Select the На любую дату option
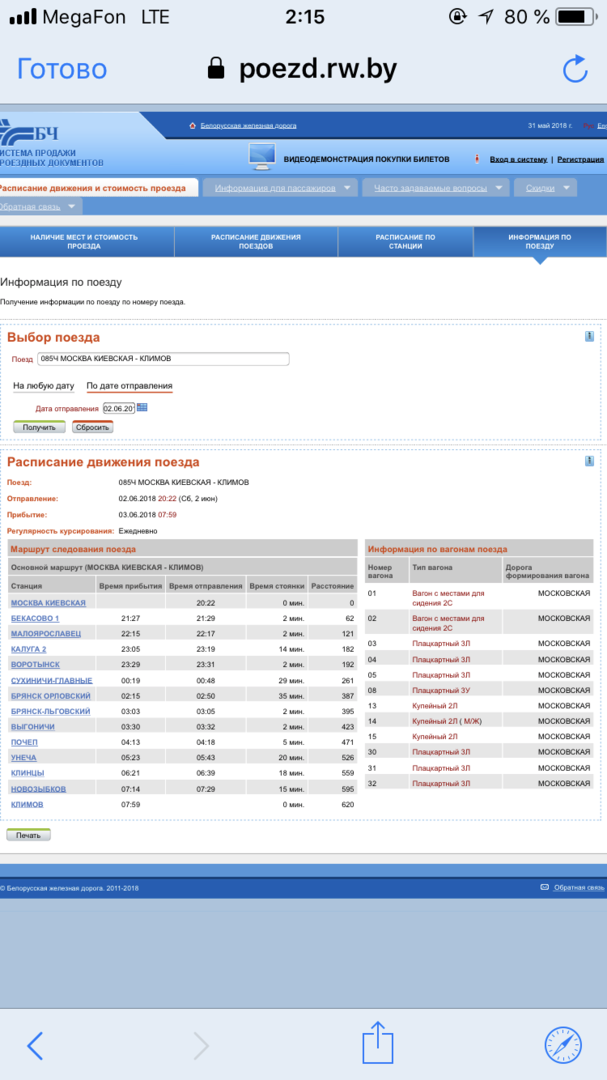 43,385
